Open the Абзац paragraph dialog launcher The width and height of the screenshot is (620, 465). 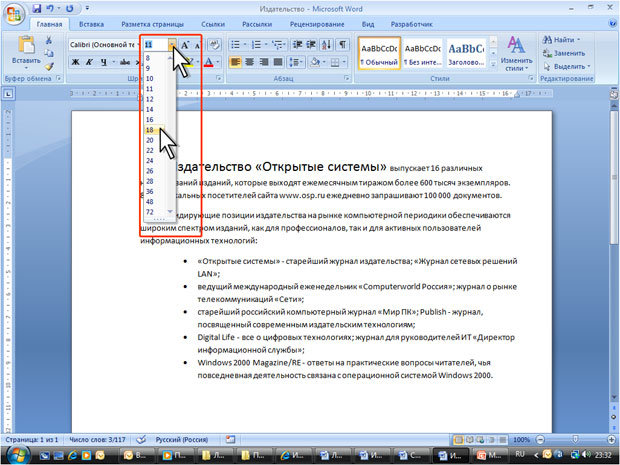347,79
